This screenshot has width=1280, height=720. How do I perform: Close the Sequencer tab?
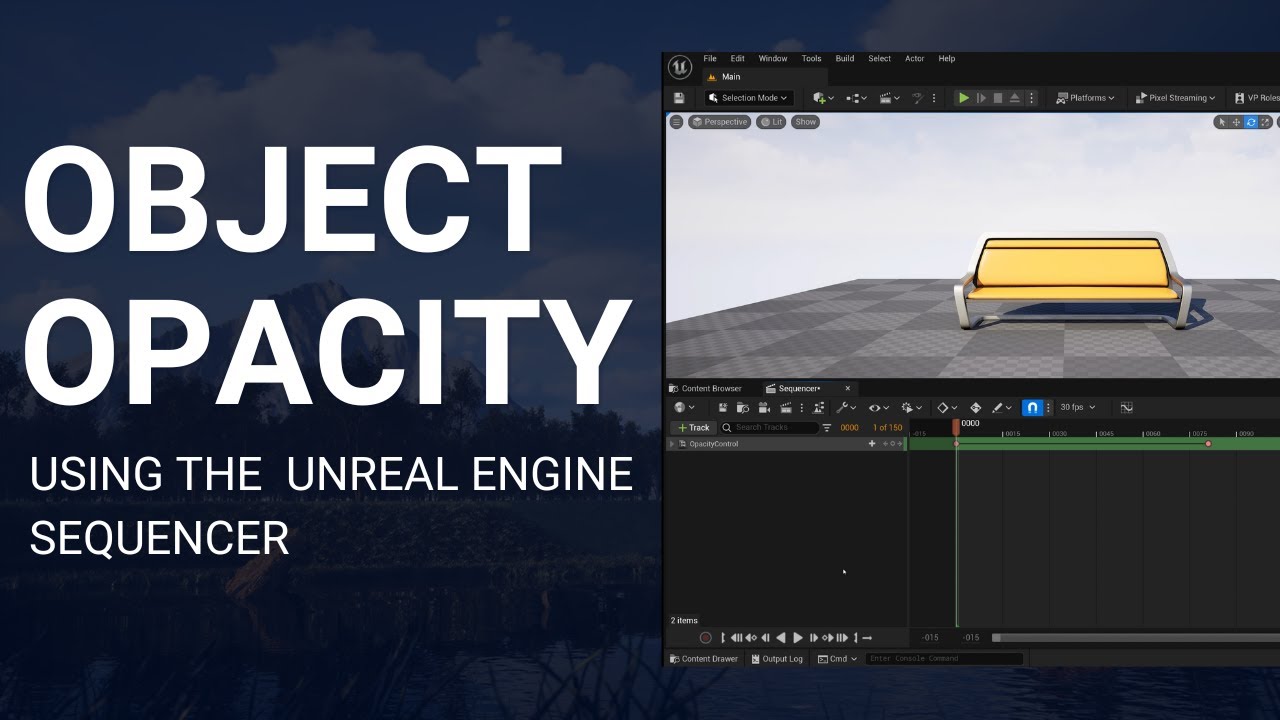pos(848,389)
